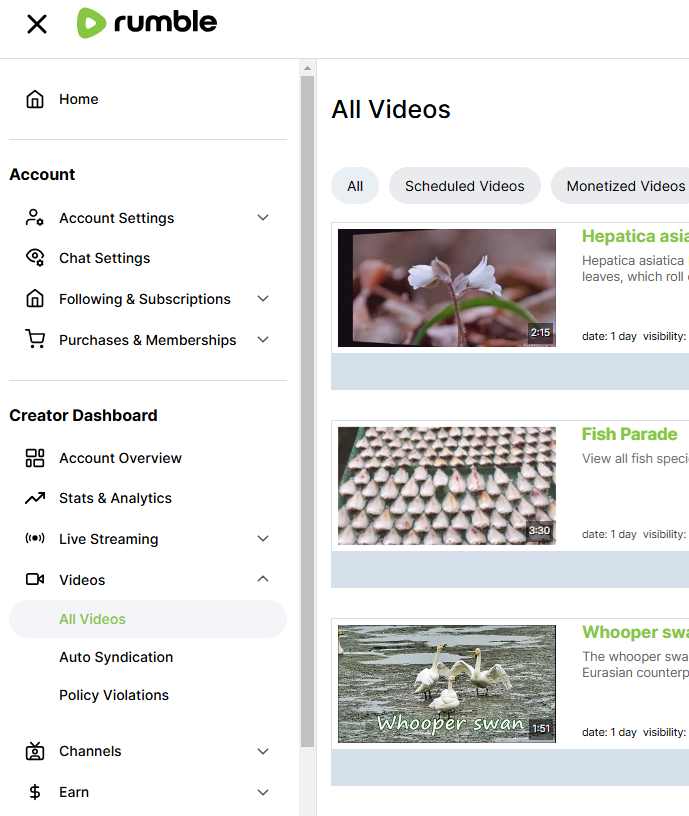Click the Following & Subscriptions label
Viewport: 689px width, 816px height.
point(145,299)
